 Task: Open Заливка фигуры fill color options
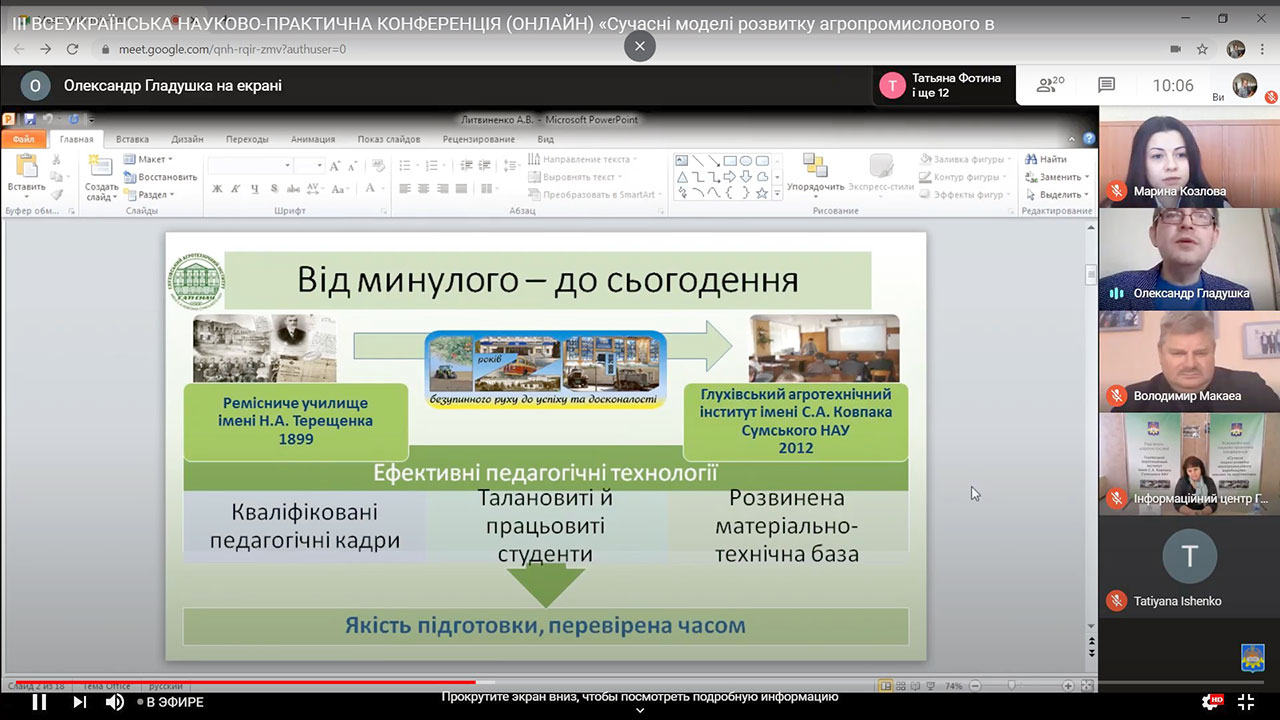coord(966,159)
